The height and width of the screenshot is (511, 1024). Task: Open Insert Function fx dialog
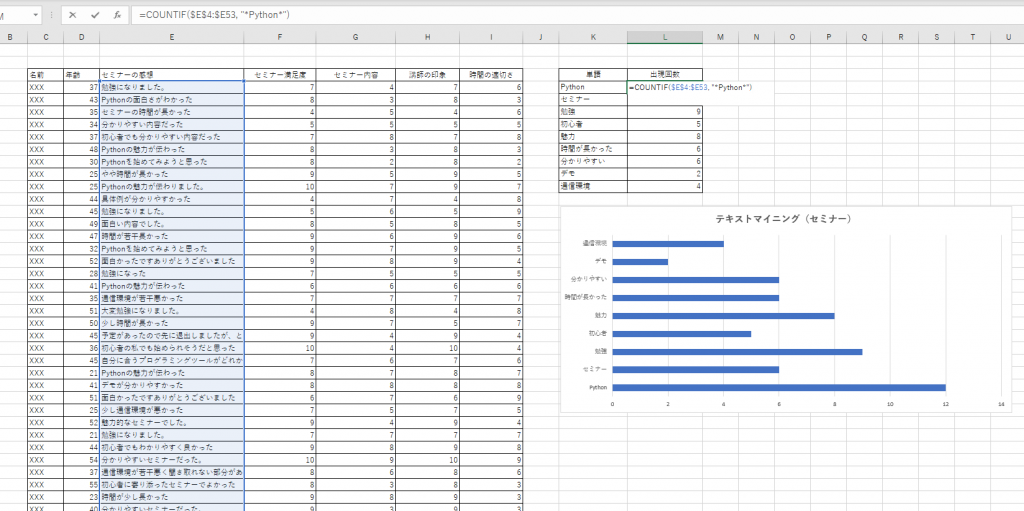click(x=117, y=15)
